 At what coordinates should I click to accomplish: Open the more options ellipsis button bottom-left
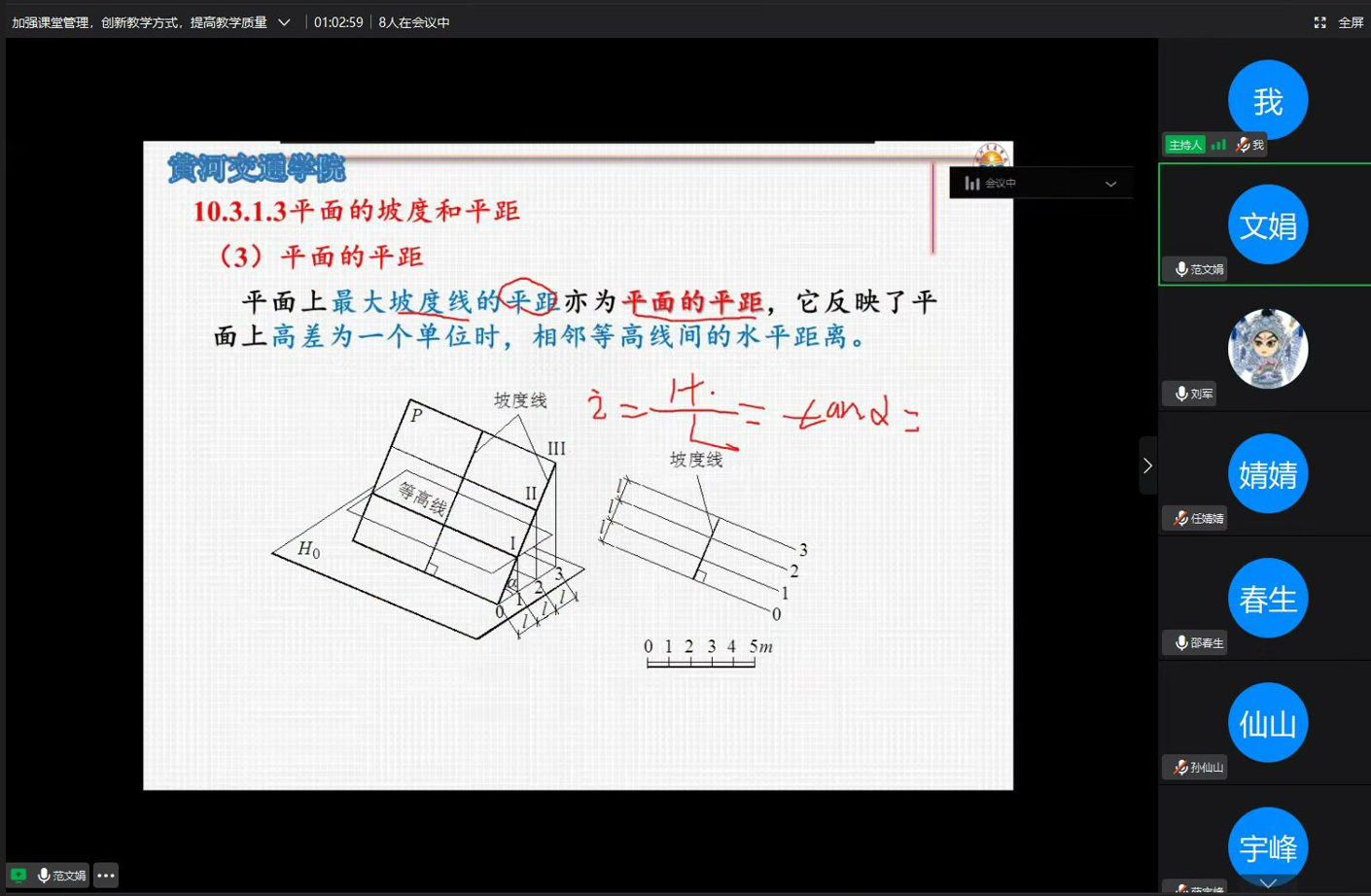tap(105, 875)
